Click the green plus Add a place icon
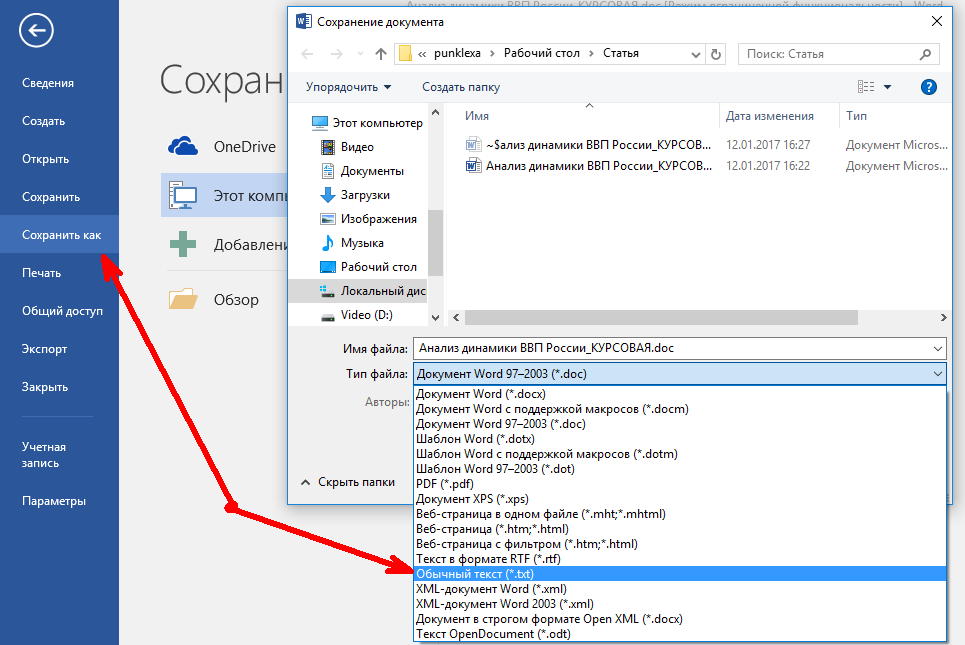The image size is (965, 645). coord(183,244)
